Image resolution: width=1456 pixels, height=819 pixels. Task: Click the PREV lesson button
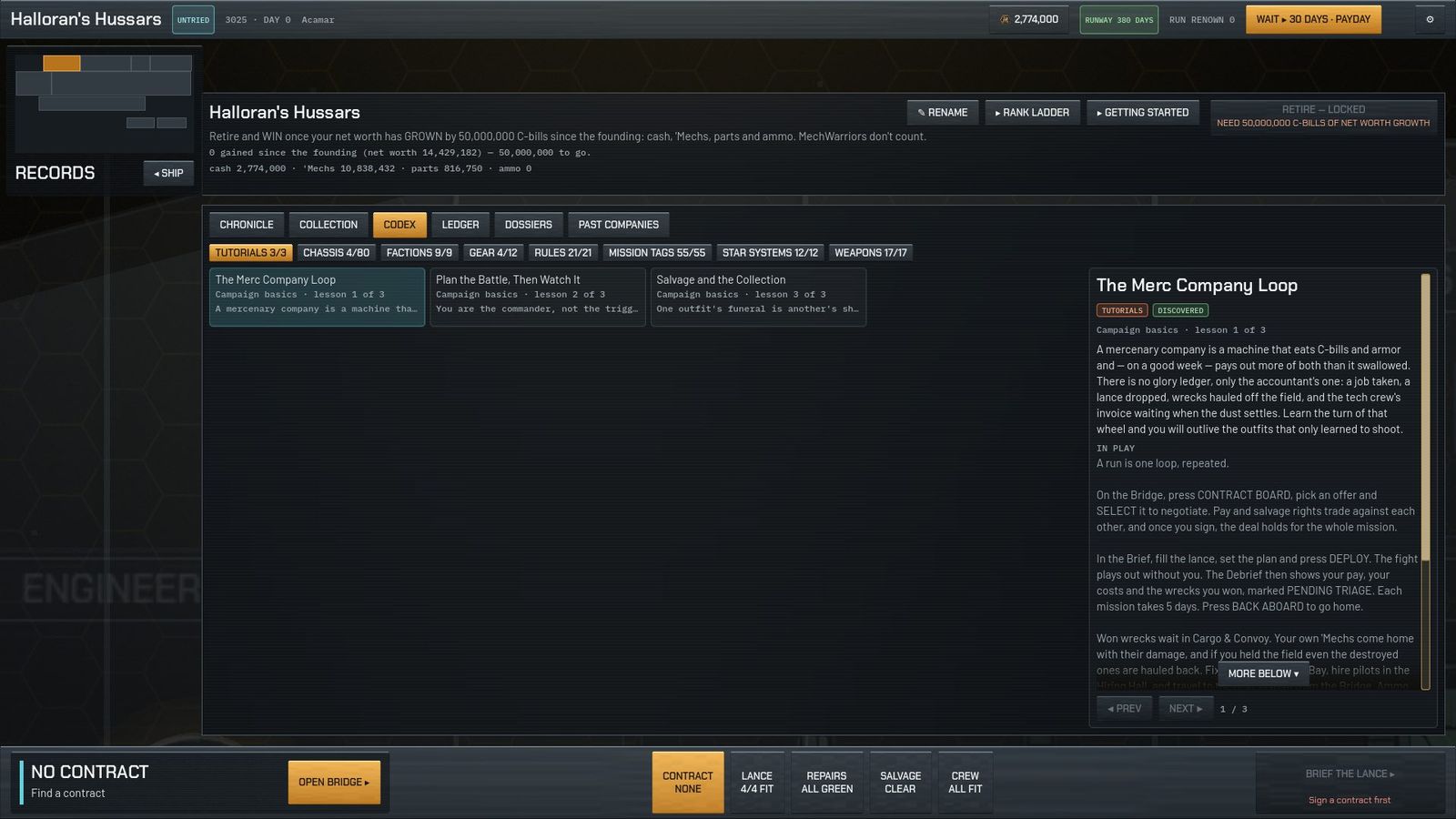pos(1124,709)
